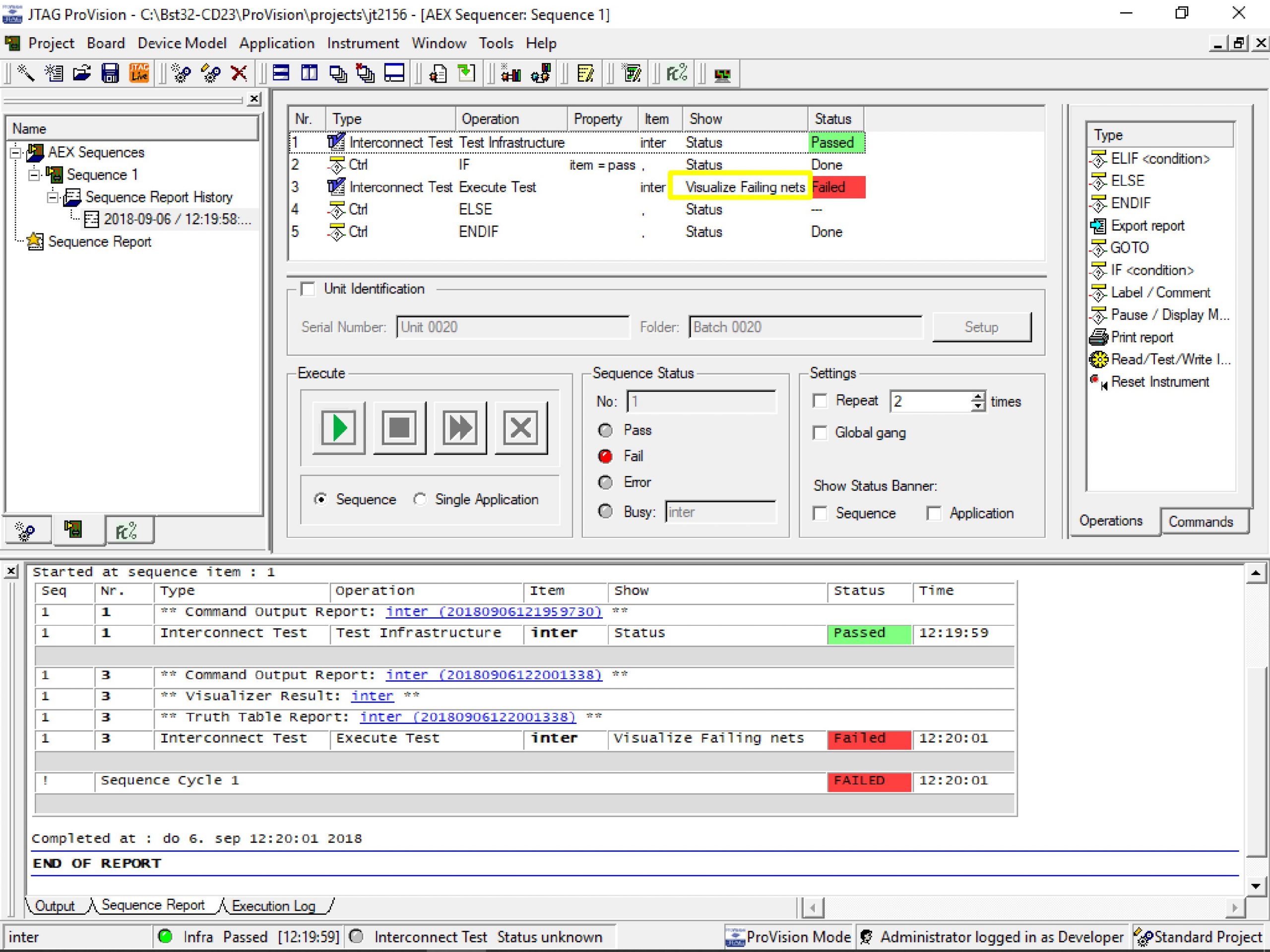Open the Instrument menu
1270x952 pixels.
363,44
